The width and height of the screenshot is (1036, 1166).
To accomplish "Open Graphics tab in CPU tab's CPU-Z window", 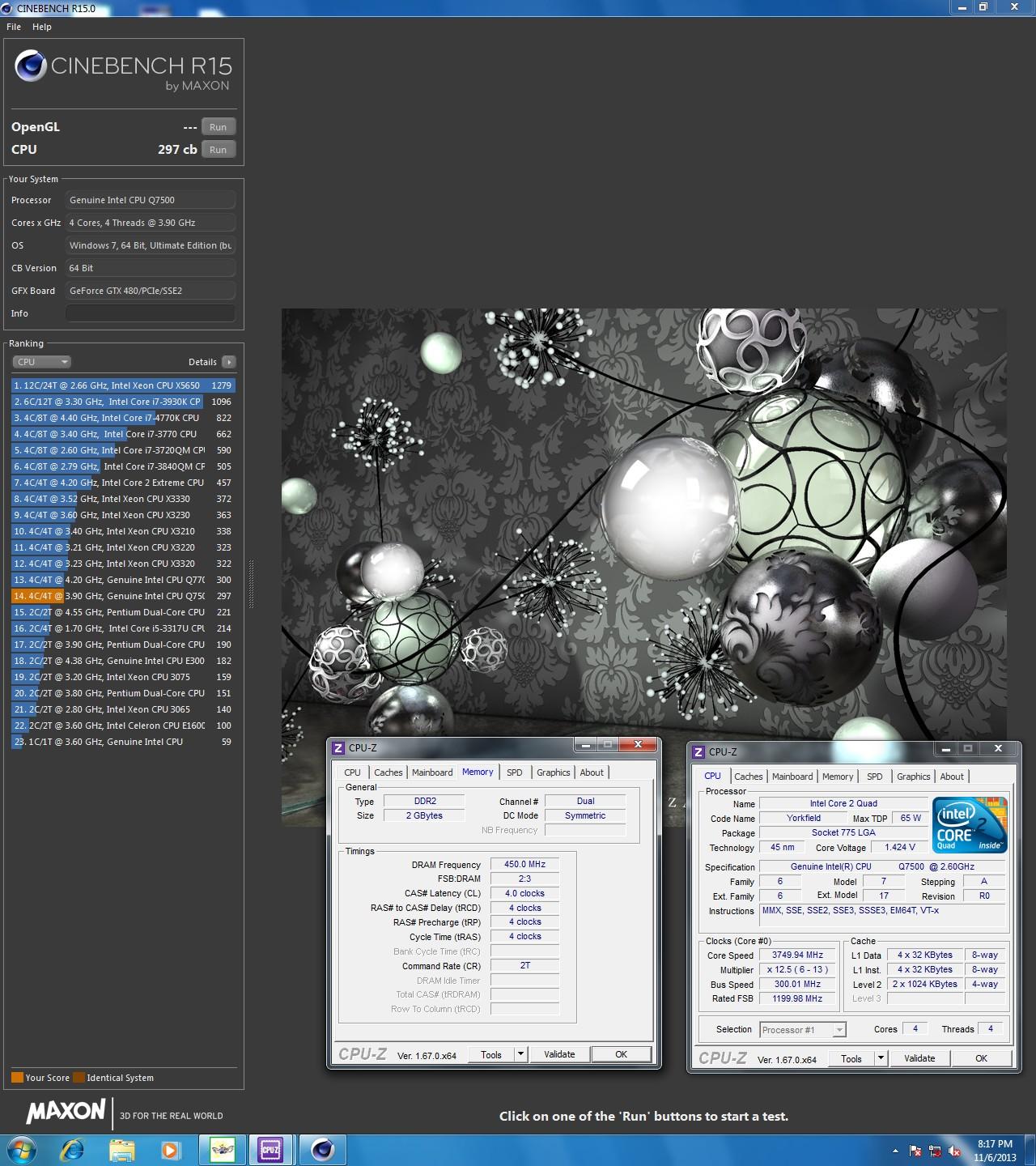I will click(x=914, y=777).
